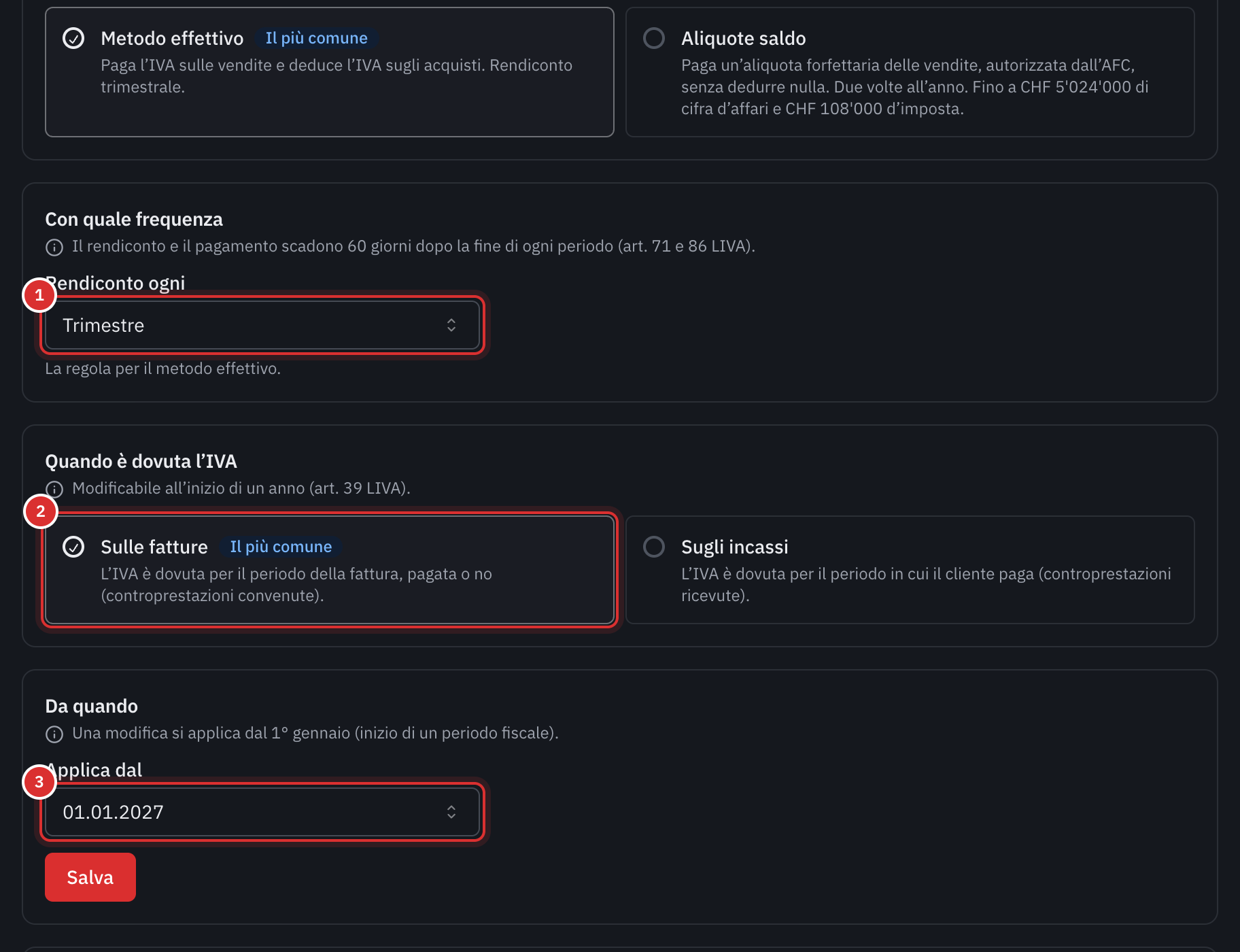Choose Sugli incassi VAT timing

[x=910, y=570]
